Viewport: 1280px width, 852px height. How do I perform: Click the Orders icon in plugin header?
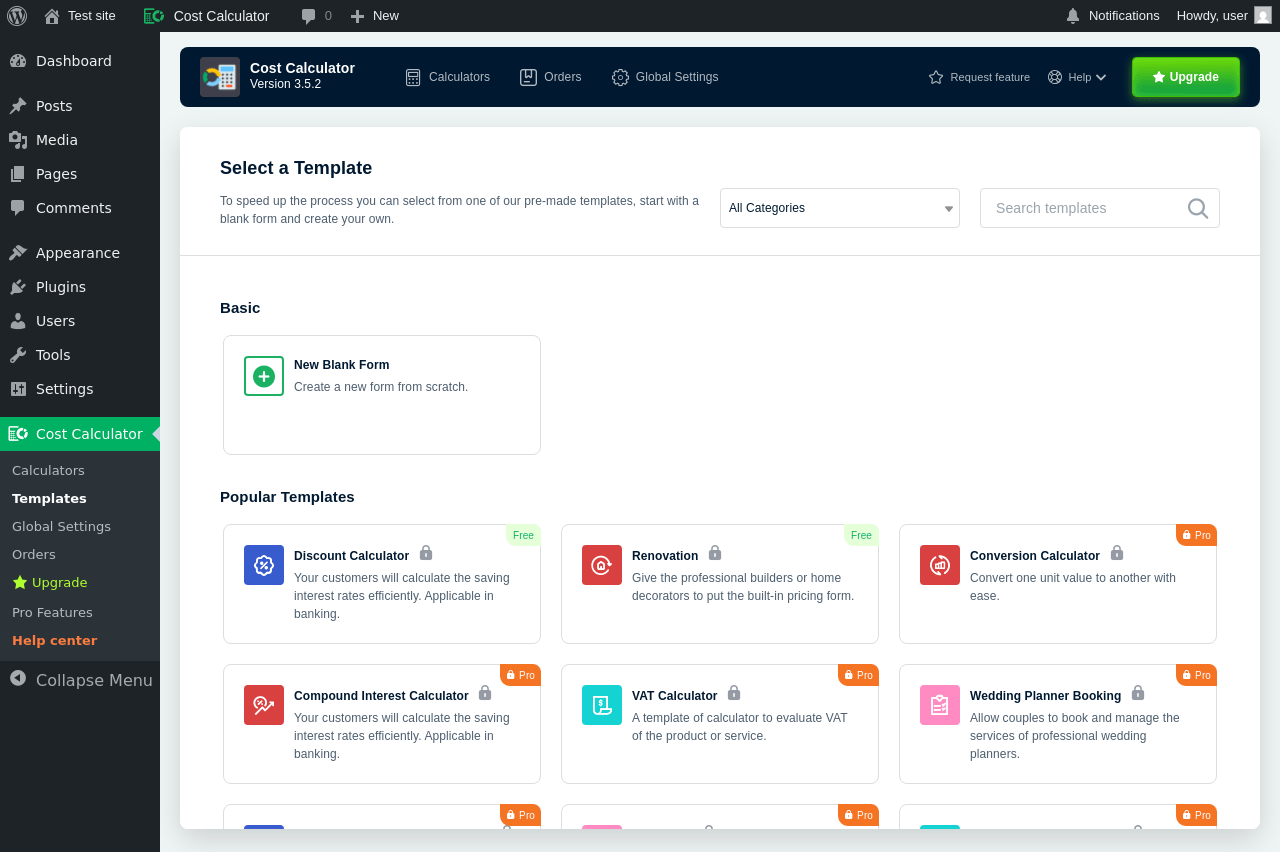pos(528,77)
